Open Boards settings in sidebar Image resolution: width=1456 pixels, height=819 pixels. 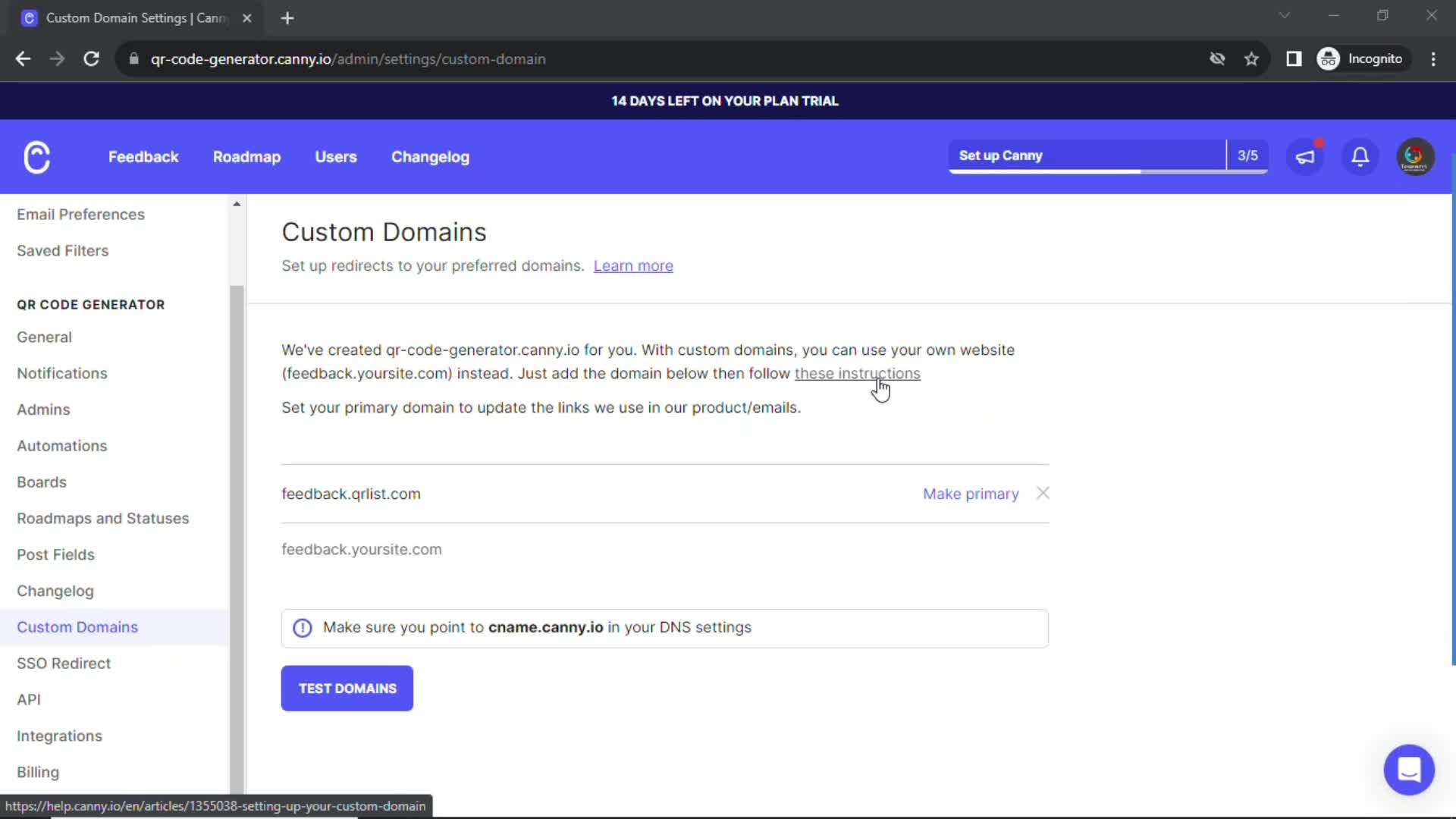tap(42, 482)
